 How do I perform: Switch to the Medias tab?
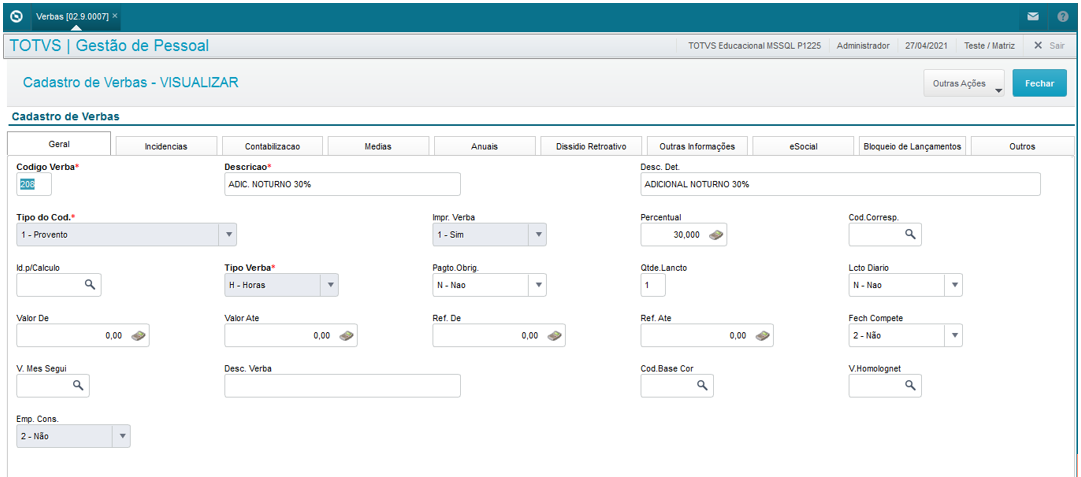click(378, 146)
